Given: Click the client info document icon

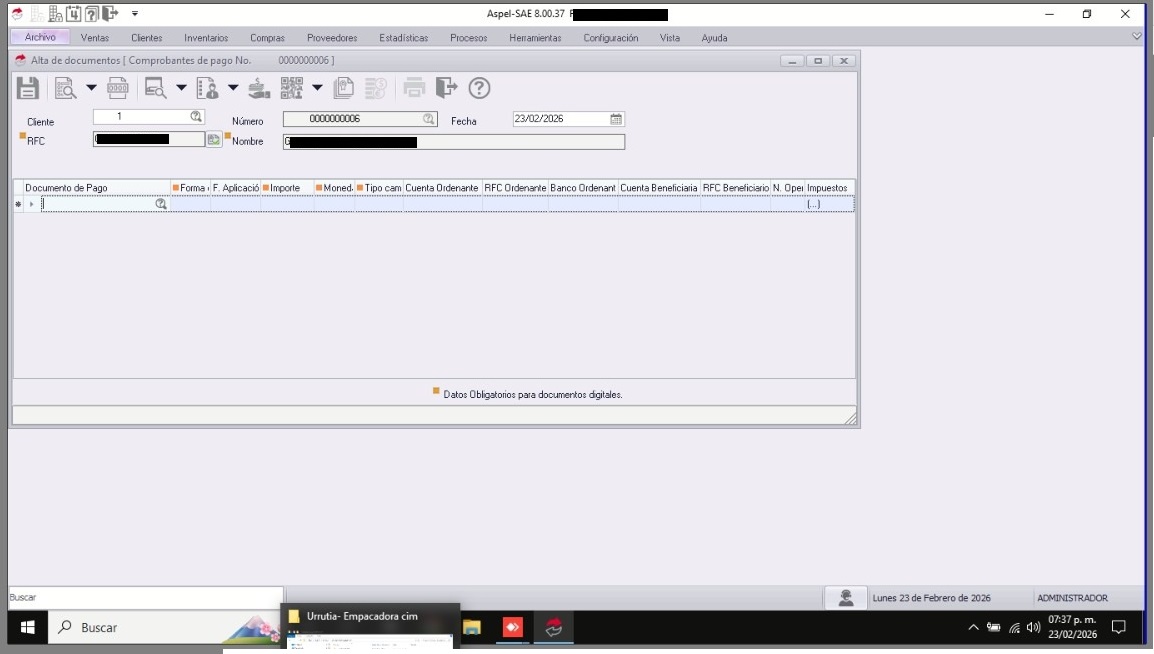Looking at the screenshot, I should [208, 88].
